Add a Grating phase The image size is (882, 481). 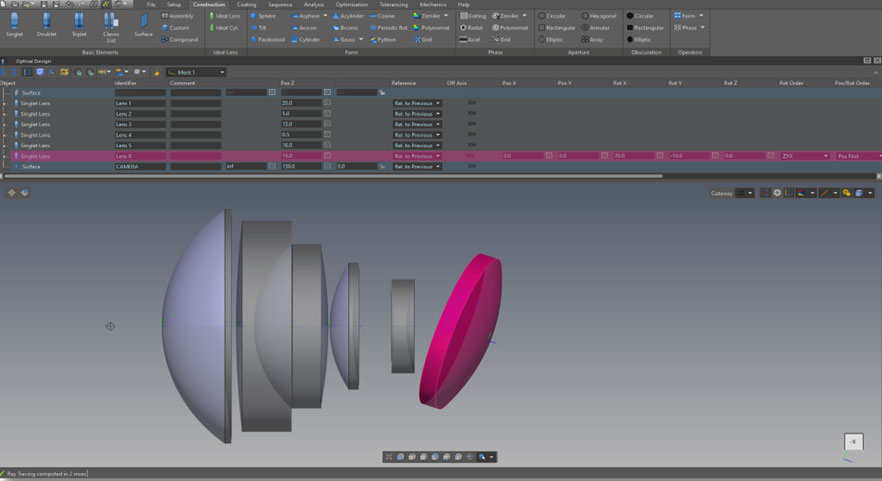[x=473, y=16]
